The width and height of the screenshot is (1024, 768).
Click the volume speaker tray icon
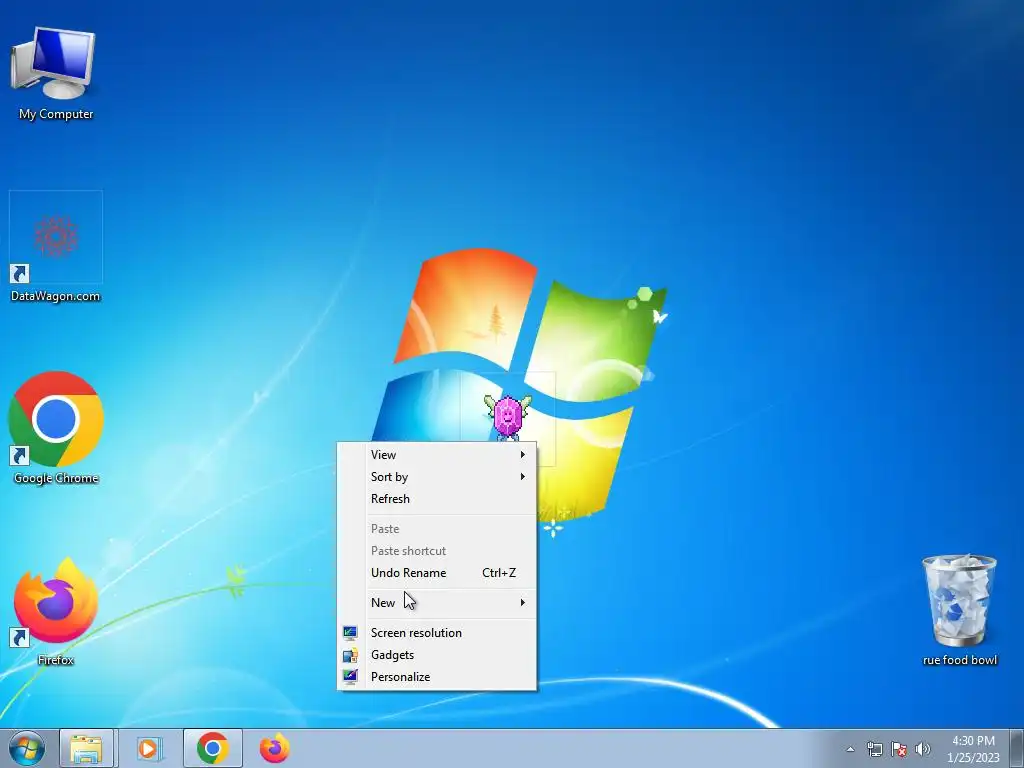[x=922, y=749]
